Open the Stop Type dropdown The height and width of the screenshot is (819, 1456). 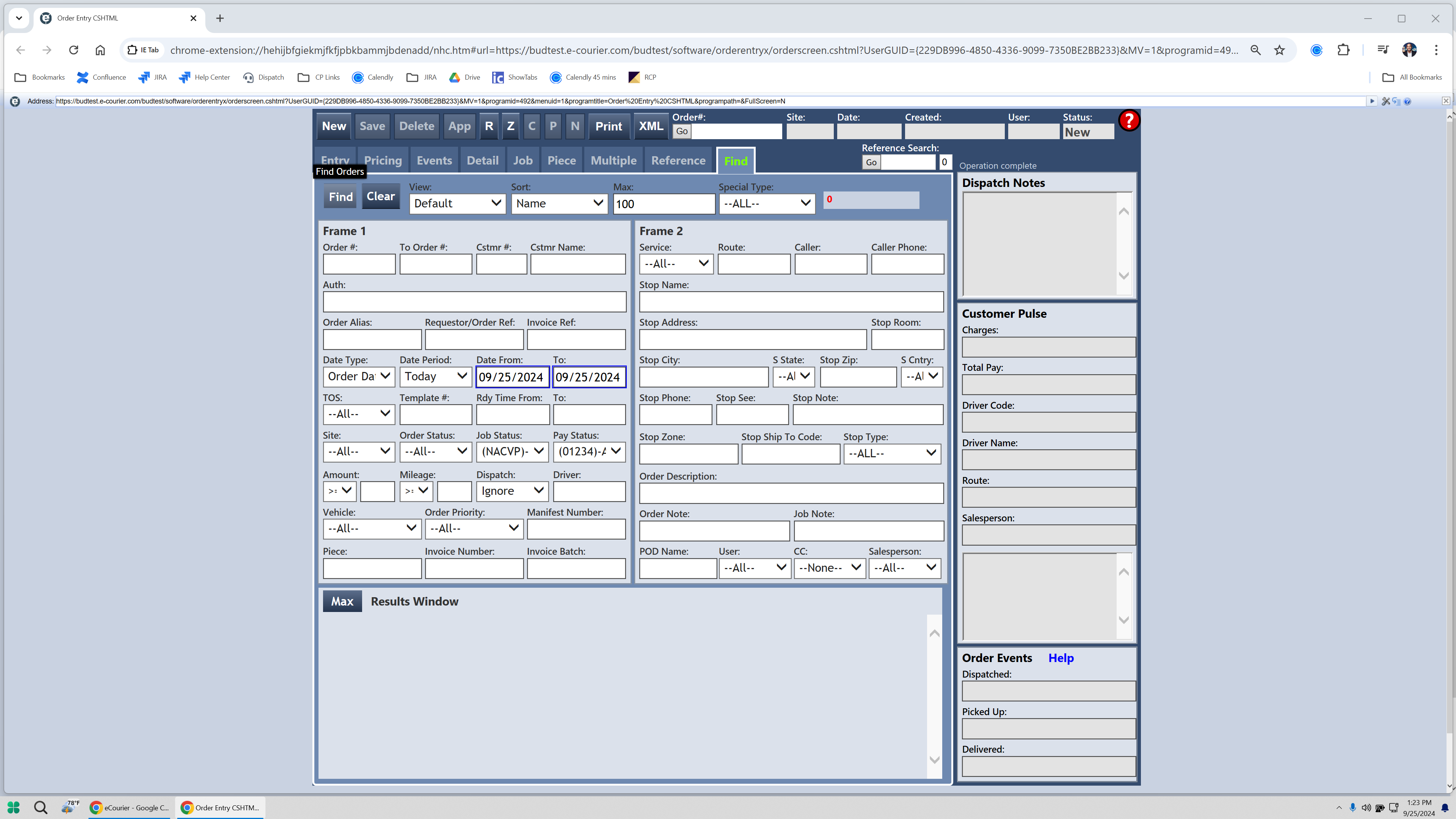(x=892, y=453)
